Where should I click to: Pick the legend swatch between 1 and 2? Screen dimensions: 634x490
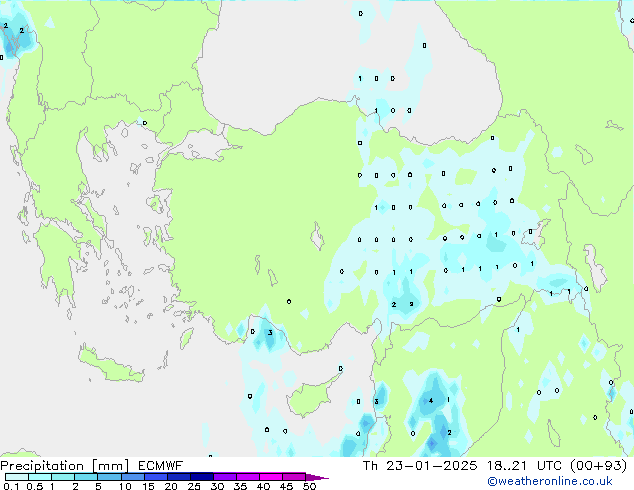point(63,477)
